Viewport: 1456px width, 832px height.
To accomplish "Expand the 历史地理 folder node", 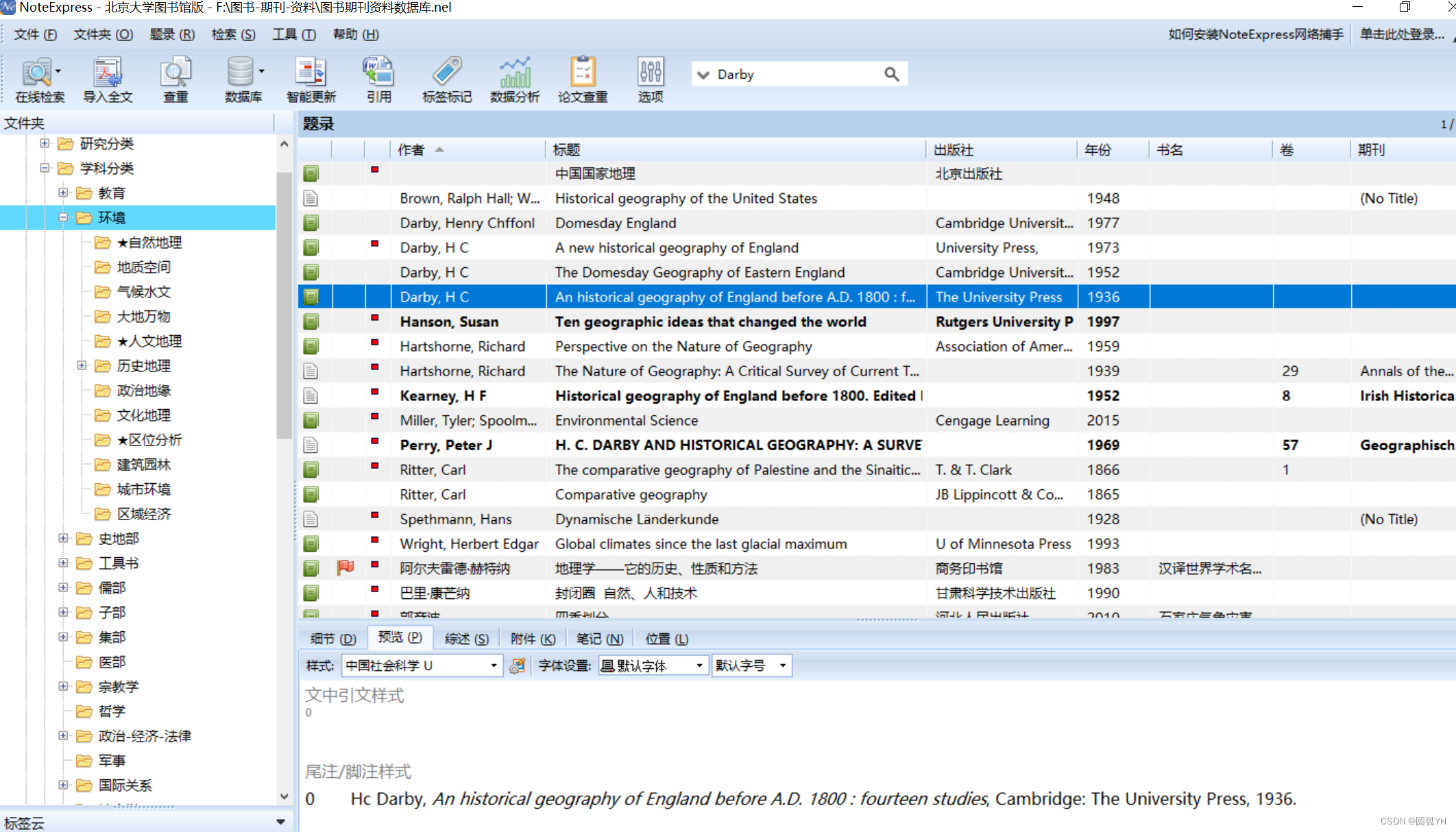I will point(82,366).
